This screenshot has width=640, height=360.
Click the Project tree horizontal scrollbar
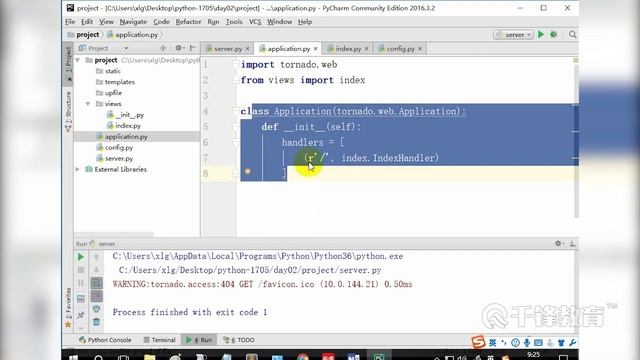tap(114, 235)
